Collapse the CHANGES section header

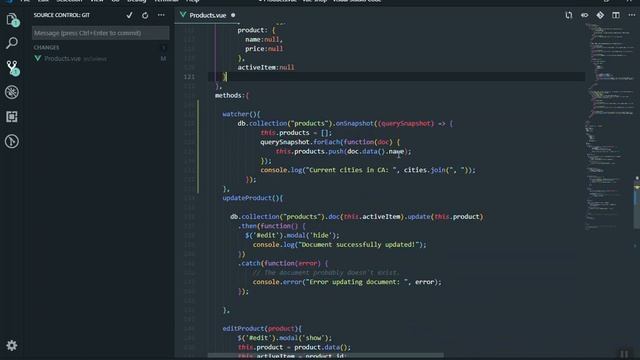coord(47,47)
